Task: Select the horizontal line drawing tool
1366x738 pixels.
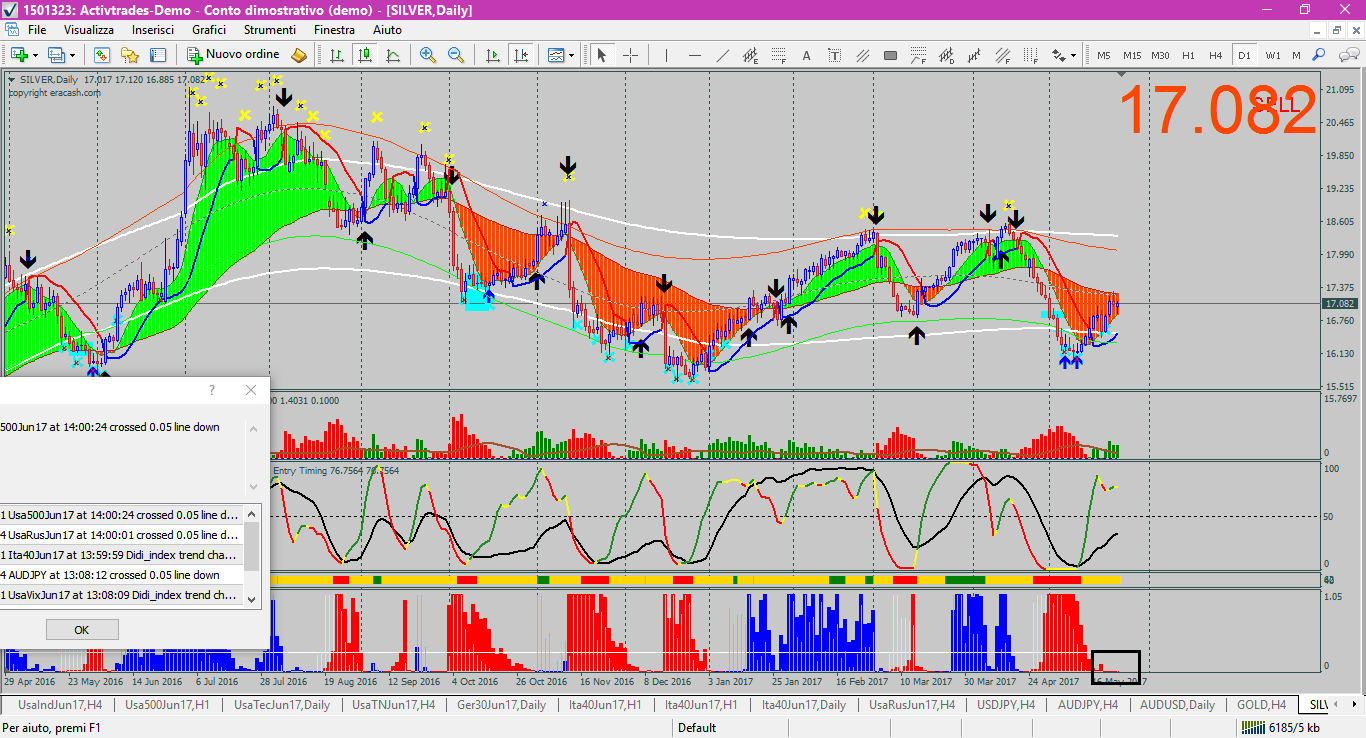Action: (694, 55)
